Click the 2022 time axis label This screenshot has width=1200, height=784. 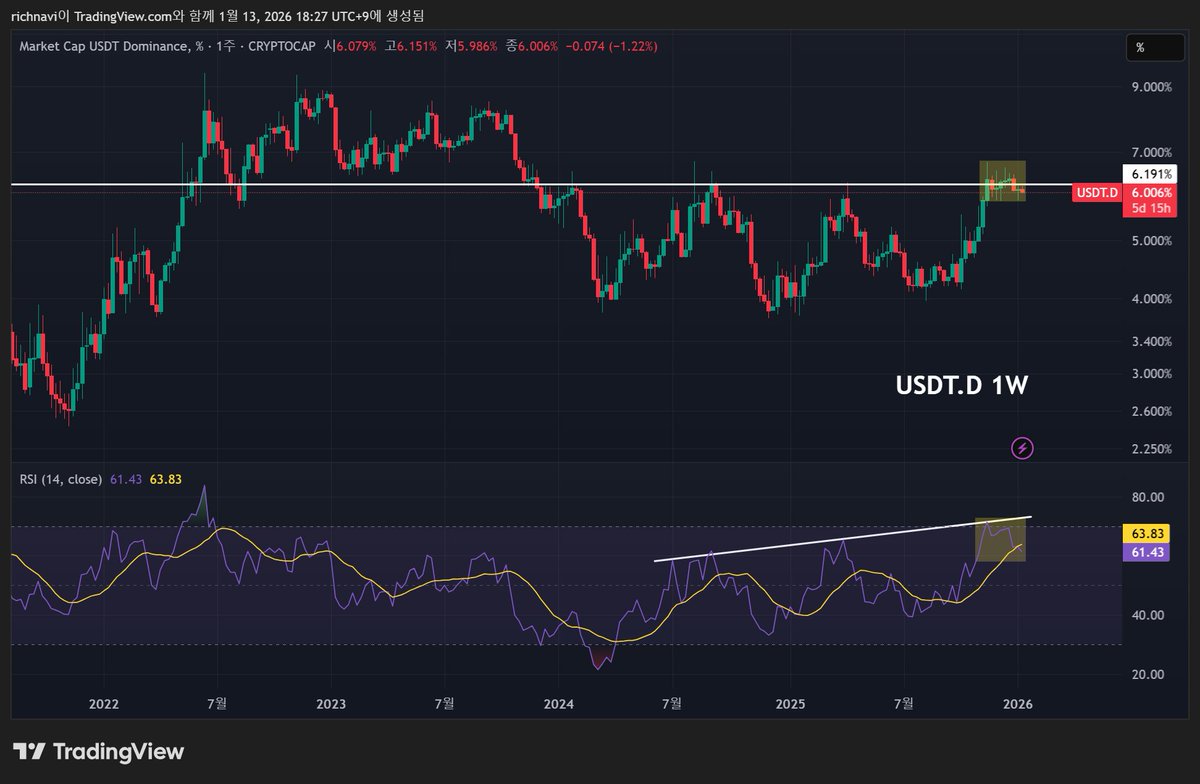[104, 703]
